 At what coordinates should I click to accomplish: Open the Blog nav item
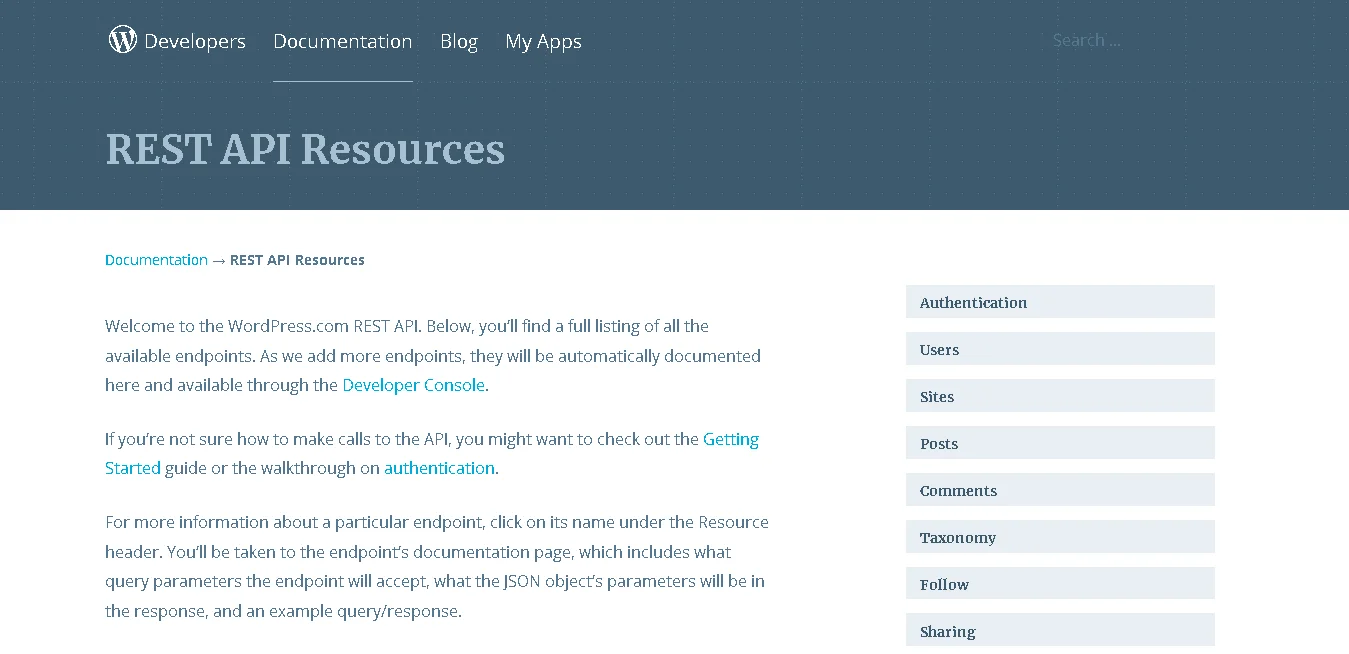tap(459, 41)
